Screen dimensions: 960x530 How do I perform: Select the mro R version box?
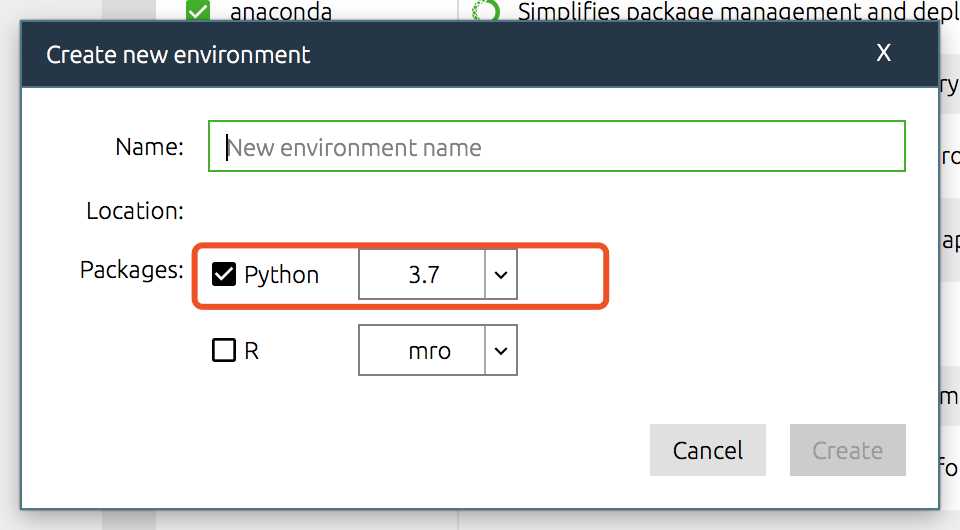pos(423,351)
